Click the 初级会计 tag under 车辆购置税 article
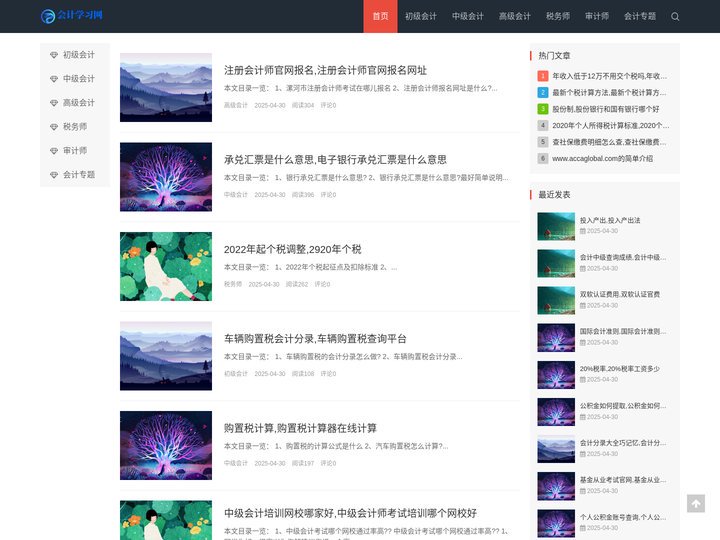 point(236,374)
